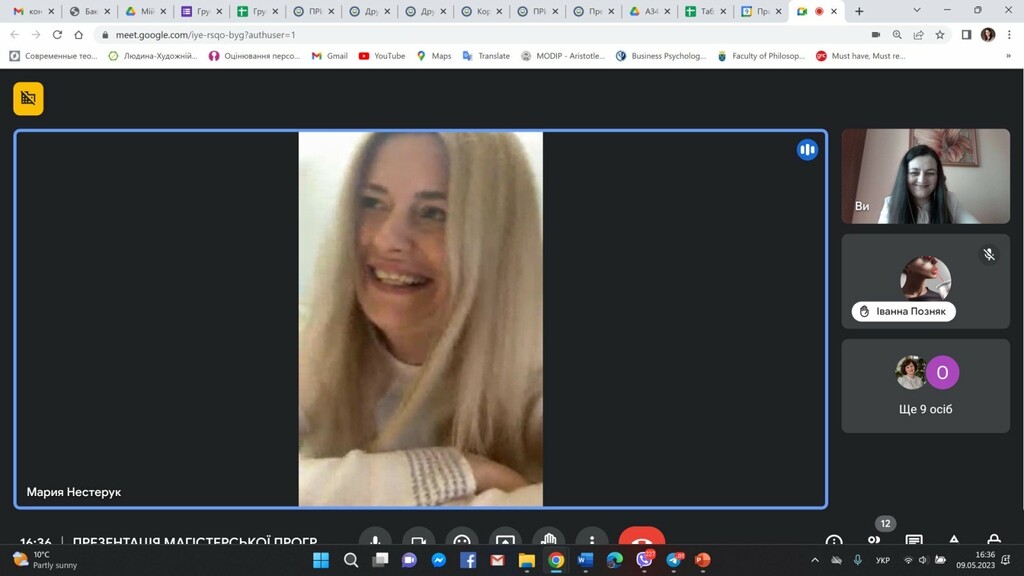Image resolution: width=1024 pixels, height=576 pixels.
Task: Bookmark this page with the star icon
Action: [940, 34]
